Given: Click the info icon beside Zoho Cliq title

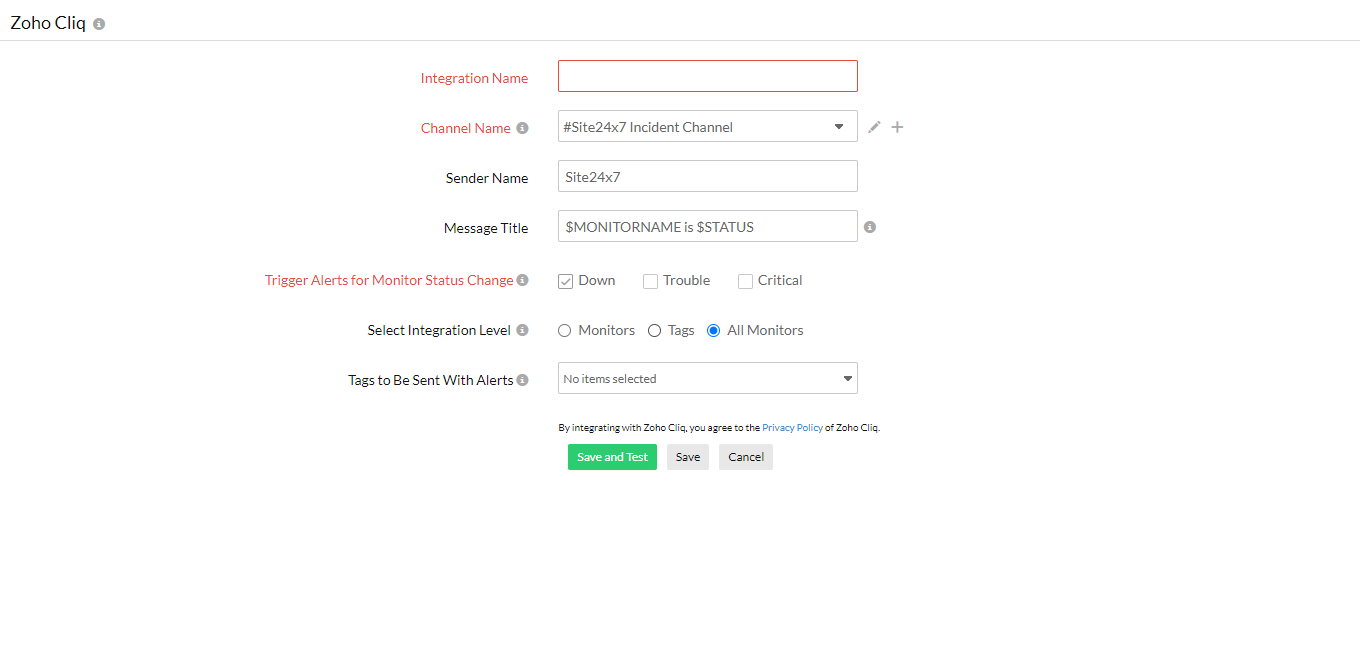Looking at the screenshot, I should [99, 24].
